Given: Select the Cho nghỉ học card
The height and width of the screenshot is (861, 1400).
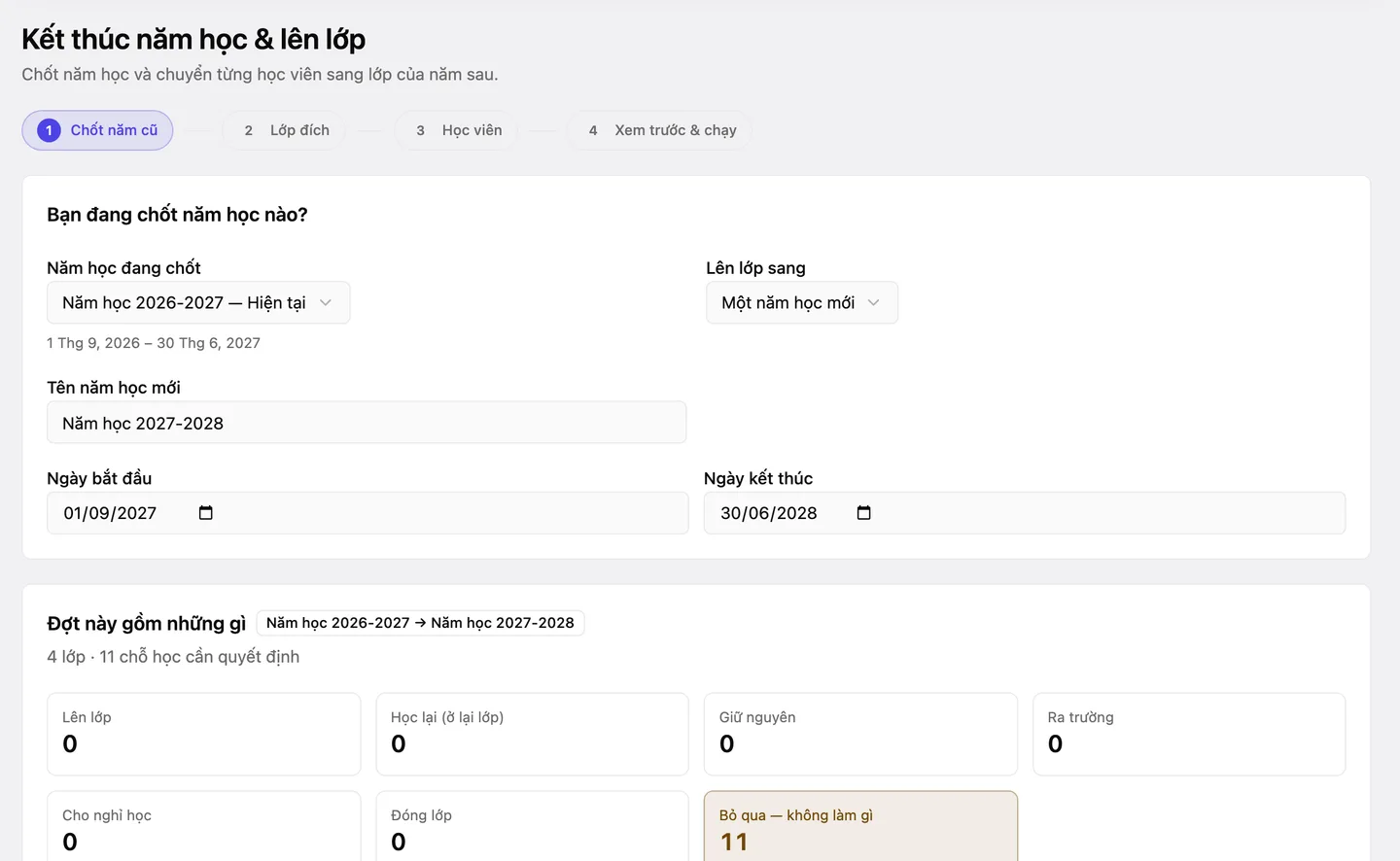Looking at the screenshot, I should (x=203, y=828).
